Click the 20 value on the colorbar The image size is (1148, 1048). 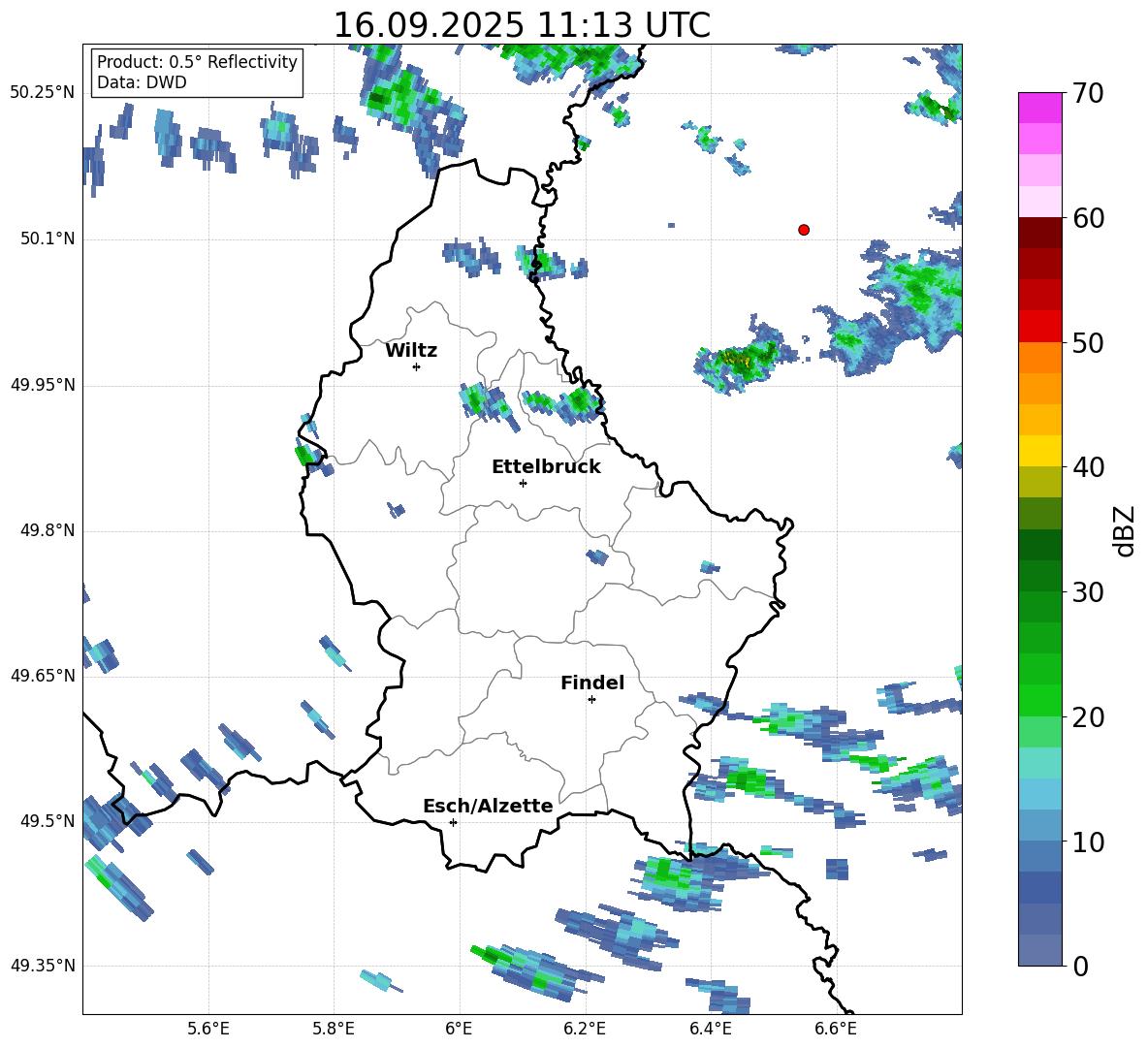pos(1088,717)
